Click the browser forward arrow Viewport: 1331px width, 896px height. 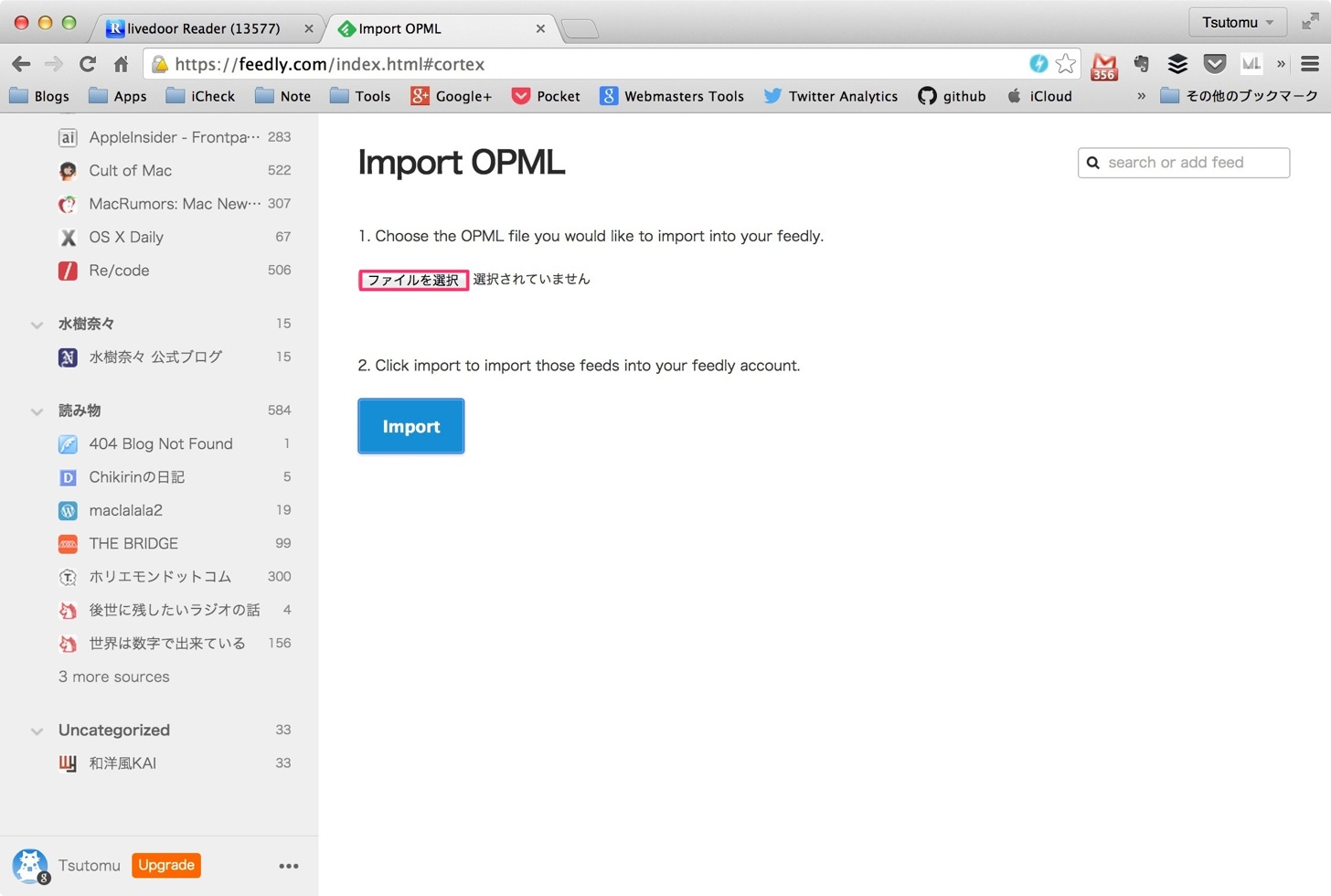point(54,64)
